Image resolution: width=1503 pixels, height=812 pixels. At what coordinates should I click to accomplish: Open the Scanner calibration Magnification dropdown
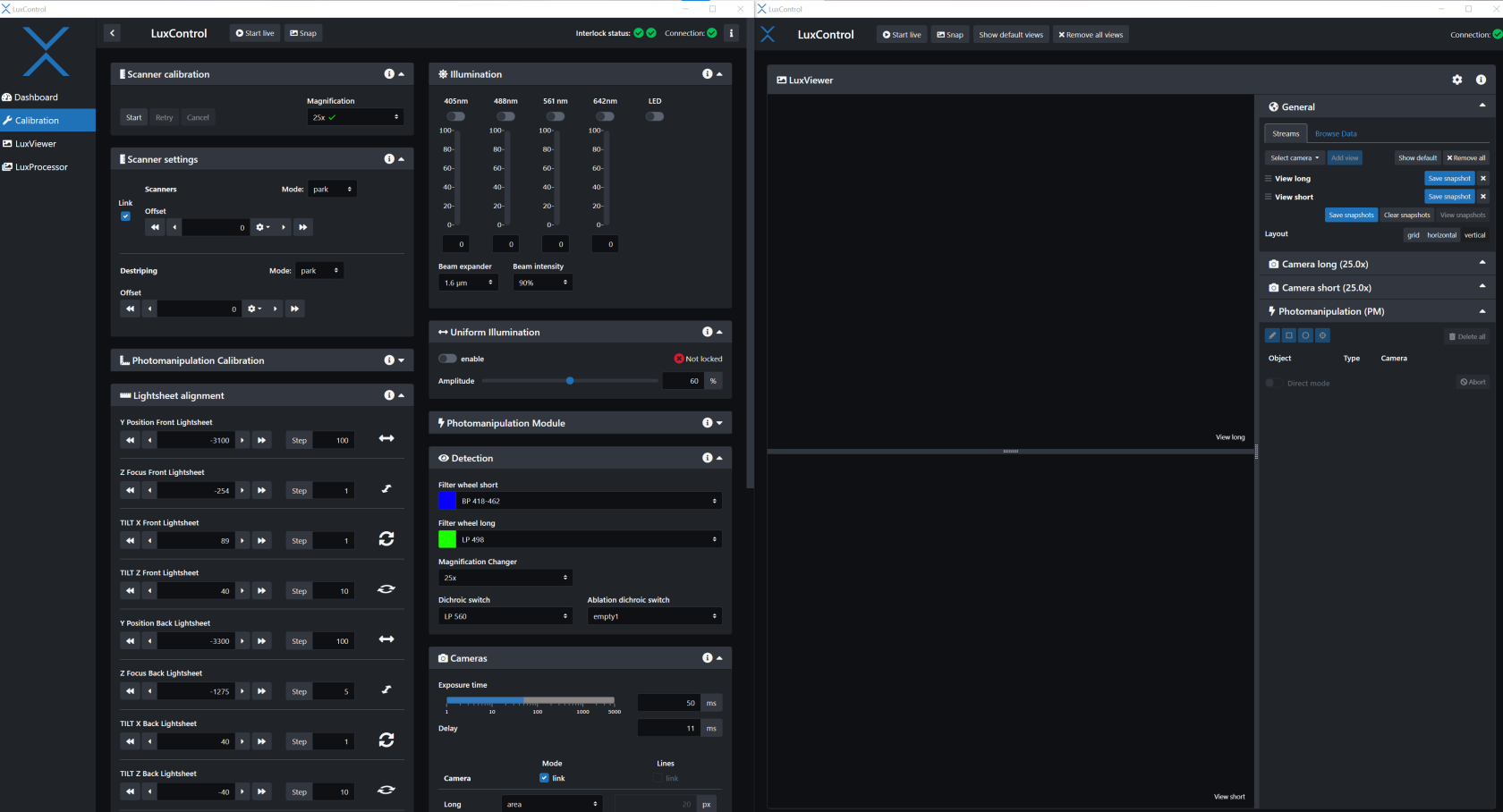[355, 117]
